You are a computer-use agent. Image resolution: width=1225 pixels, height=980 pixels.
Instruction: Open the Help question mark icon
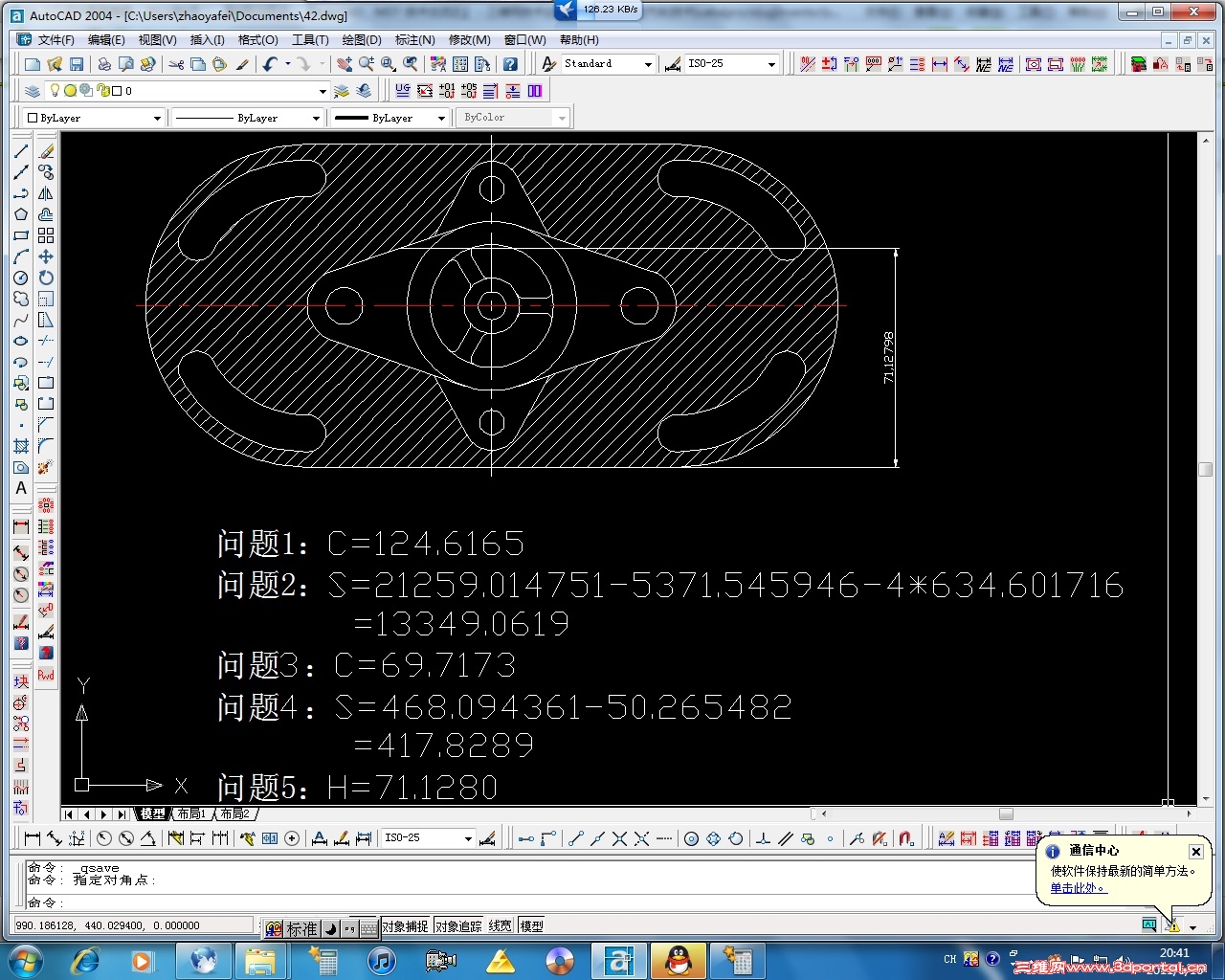pyautogui.click(x=511, y=64)
